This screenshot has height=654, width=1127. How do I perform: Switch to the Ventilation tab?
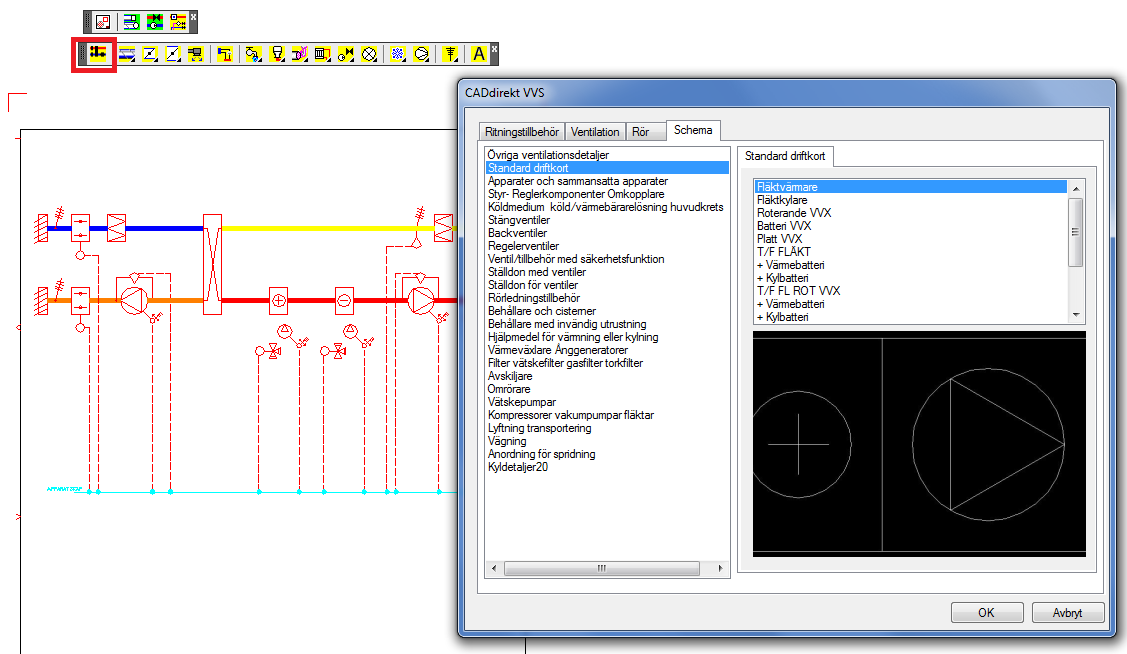tap(595, 132)
